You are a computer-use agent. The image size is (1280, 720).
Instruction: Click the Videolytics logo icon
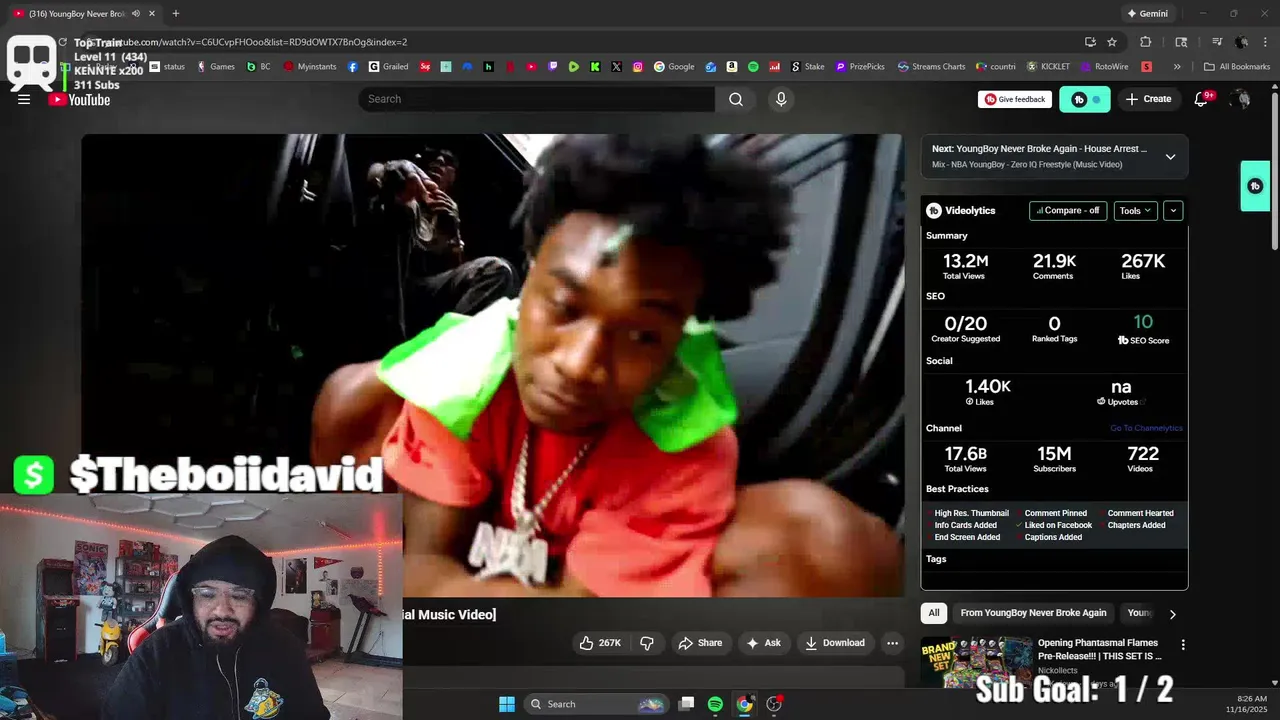tap(934, 211)
